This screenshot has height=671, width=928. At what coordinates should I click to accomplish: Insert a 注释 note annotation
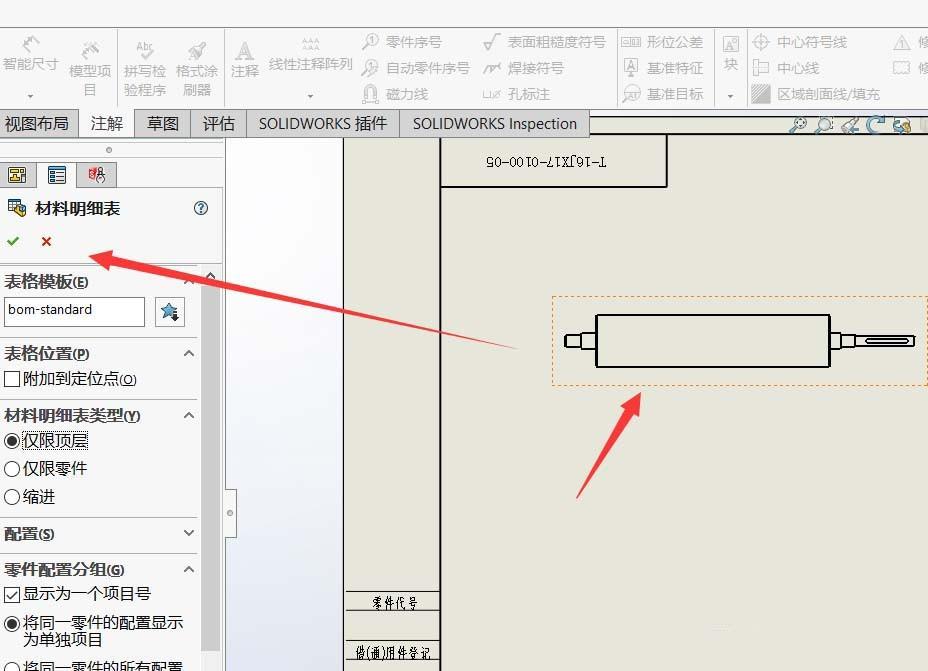coord(247,62)
